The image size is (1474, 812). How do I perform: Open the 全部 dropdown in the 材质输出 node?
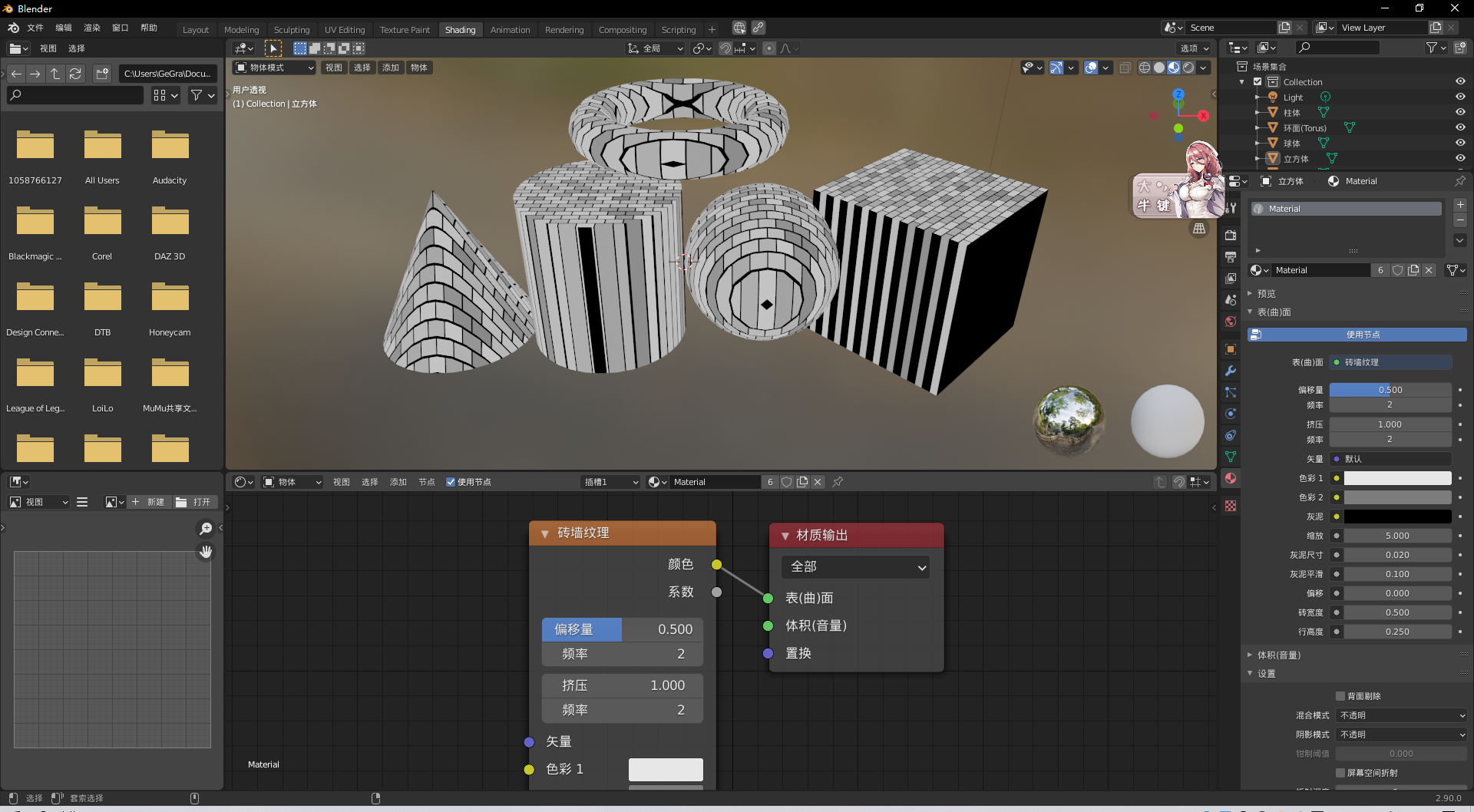(855, 566)
